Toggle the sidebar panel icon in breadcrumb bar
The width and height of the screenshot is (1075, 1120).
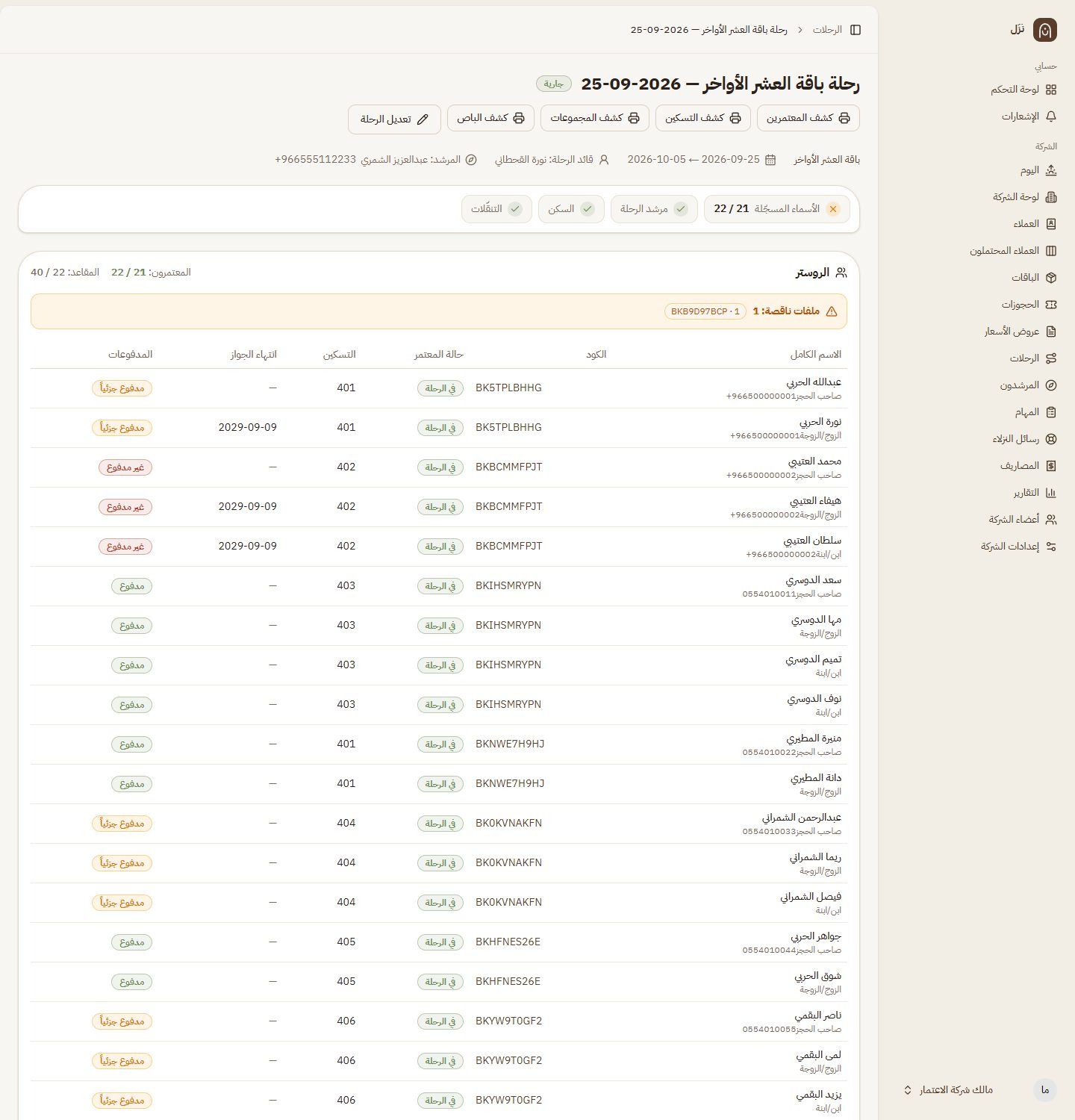coord(856,30)
